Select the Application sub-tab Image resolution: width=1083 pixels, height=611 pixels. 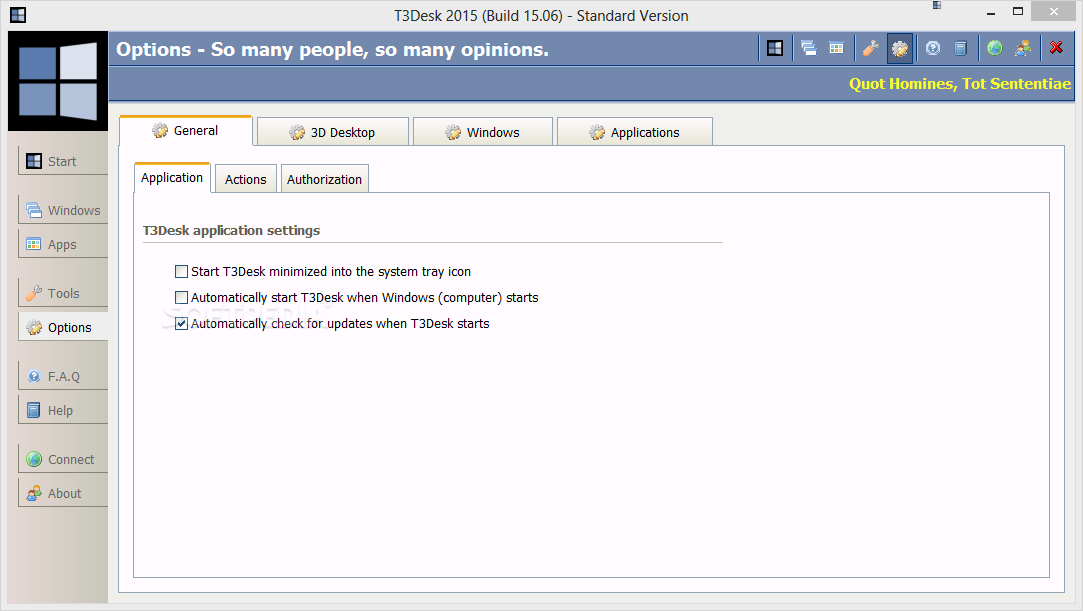(172, 177)
